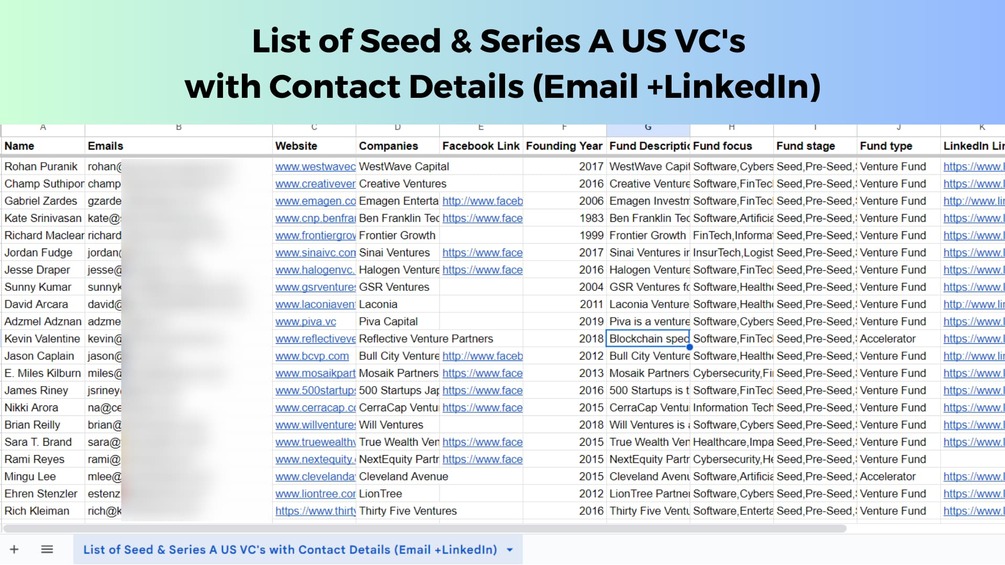Select the List of Seed & Series A sheet tab
This screenshot has width=1005, height=565.
pos(290,550)
